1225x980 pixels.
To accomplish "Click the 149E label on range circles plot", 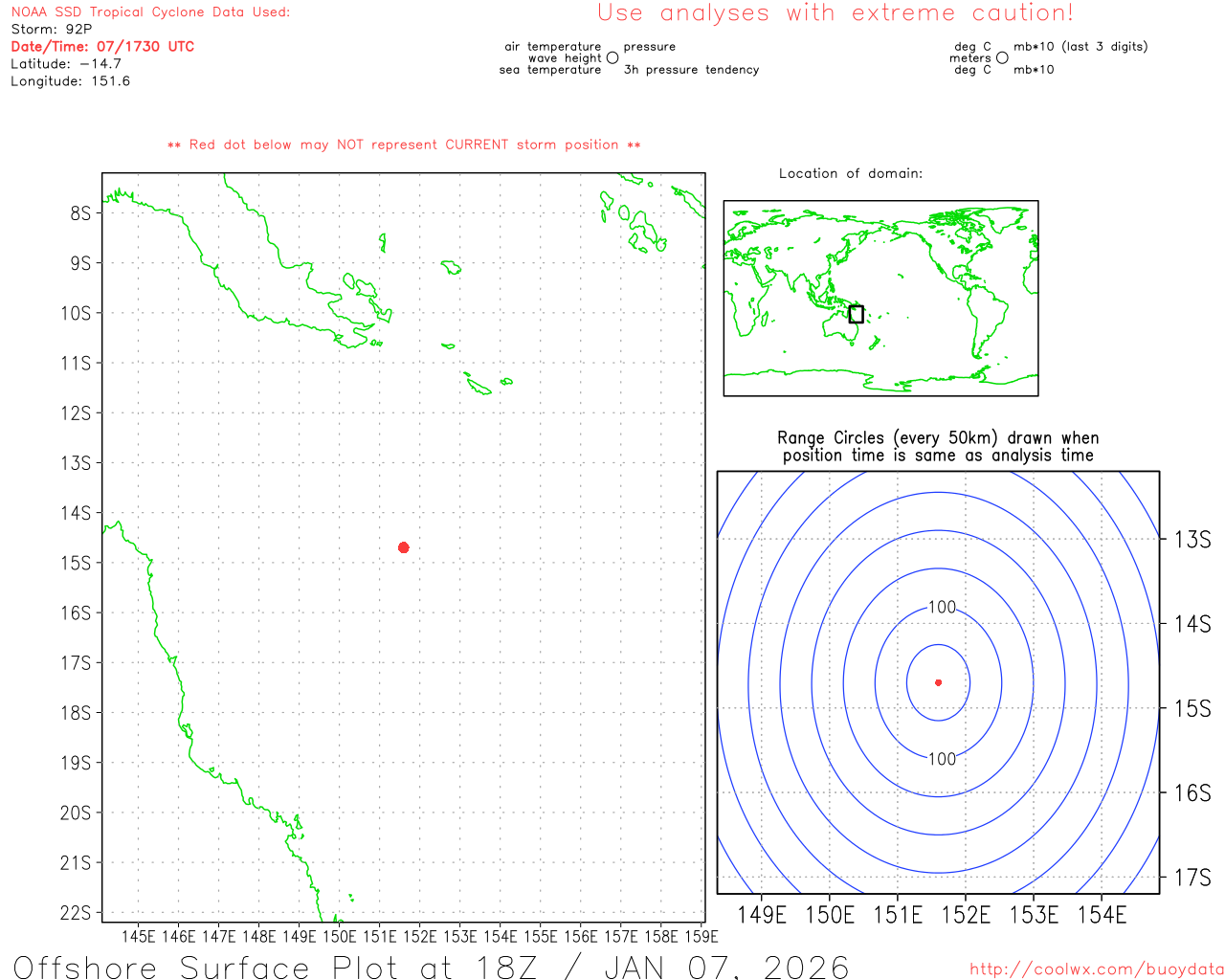I will point(762,915).
